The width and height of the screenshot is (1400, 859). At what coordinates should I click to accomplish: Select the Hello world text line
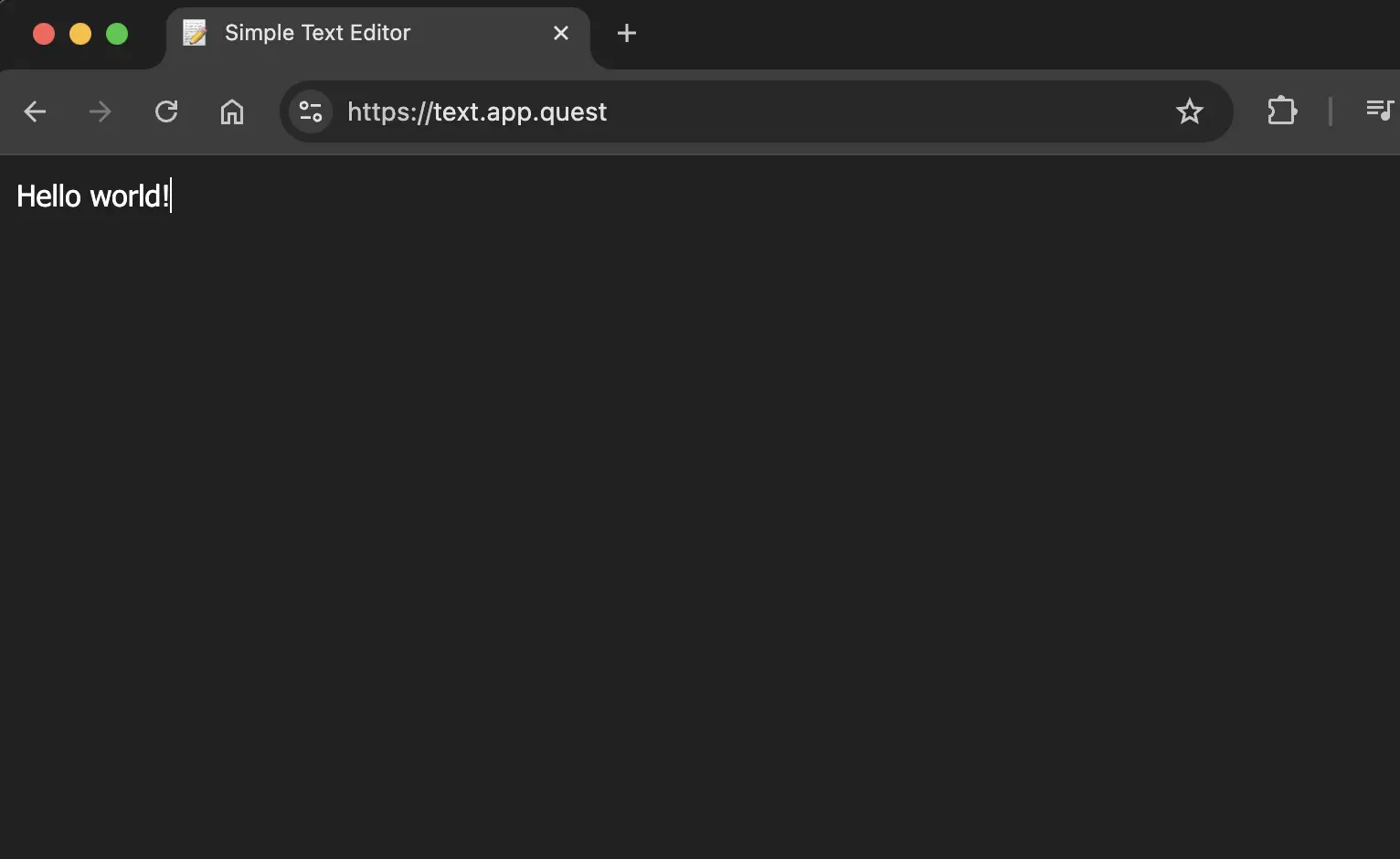point(91,196)
